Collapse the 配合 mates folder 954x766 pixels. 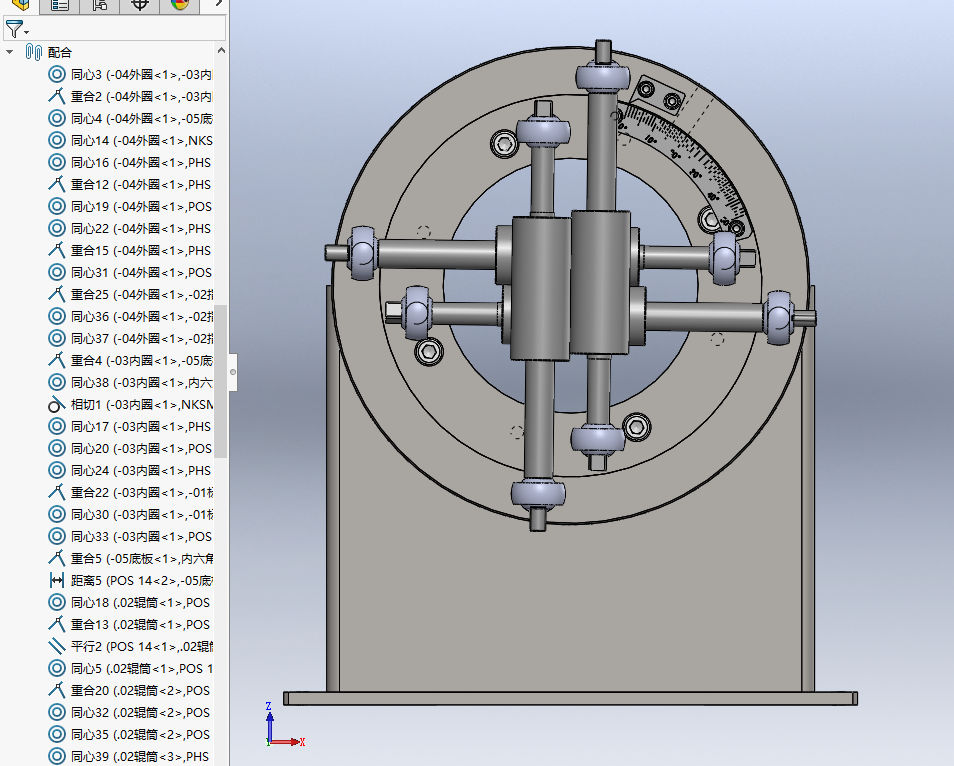point(10,52)
